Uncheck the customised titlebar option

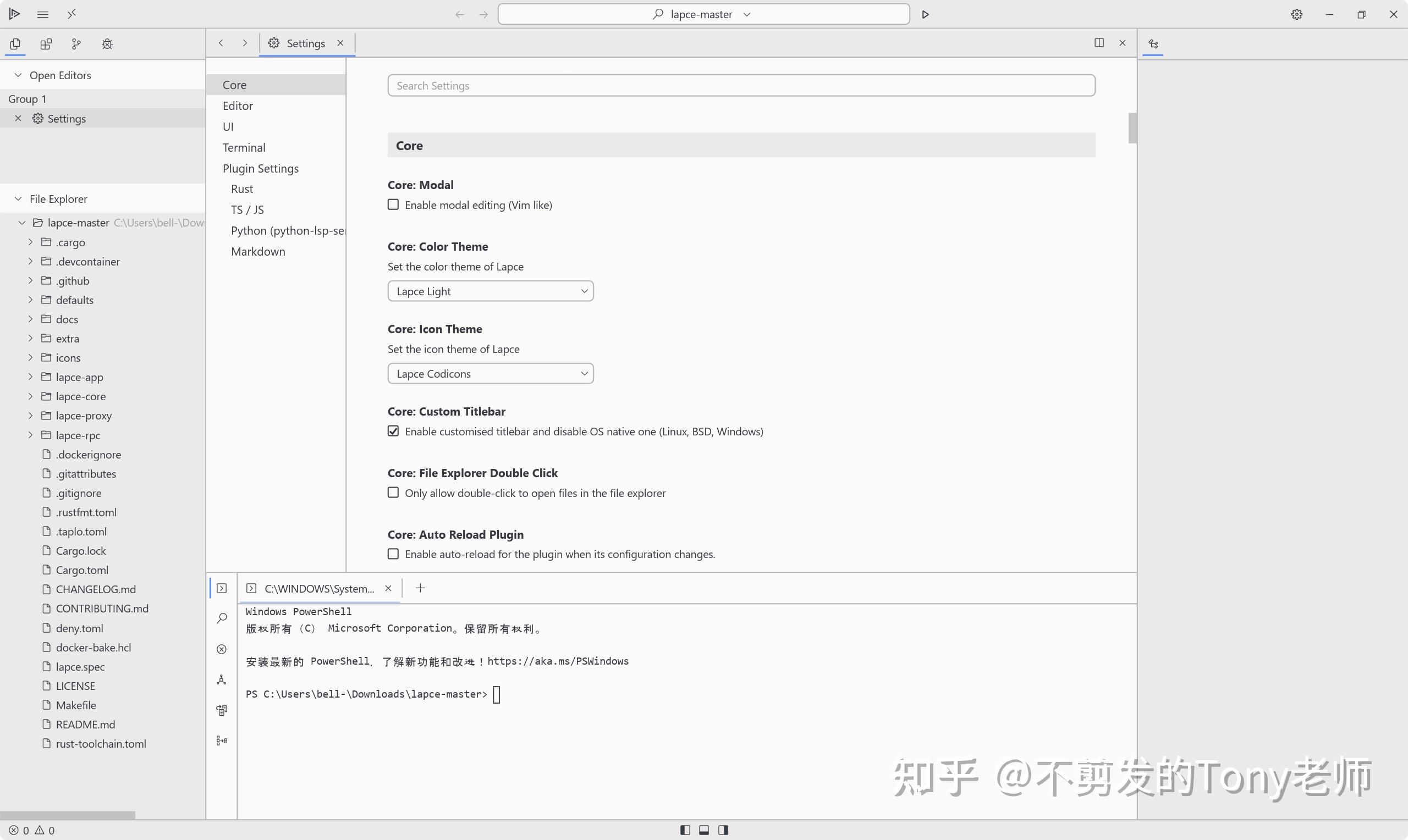(393, 431)
